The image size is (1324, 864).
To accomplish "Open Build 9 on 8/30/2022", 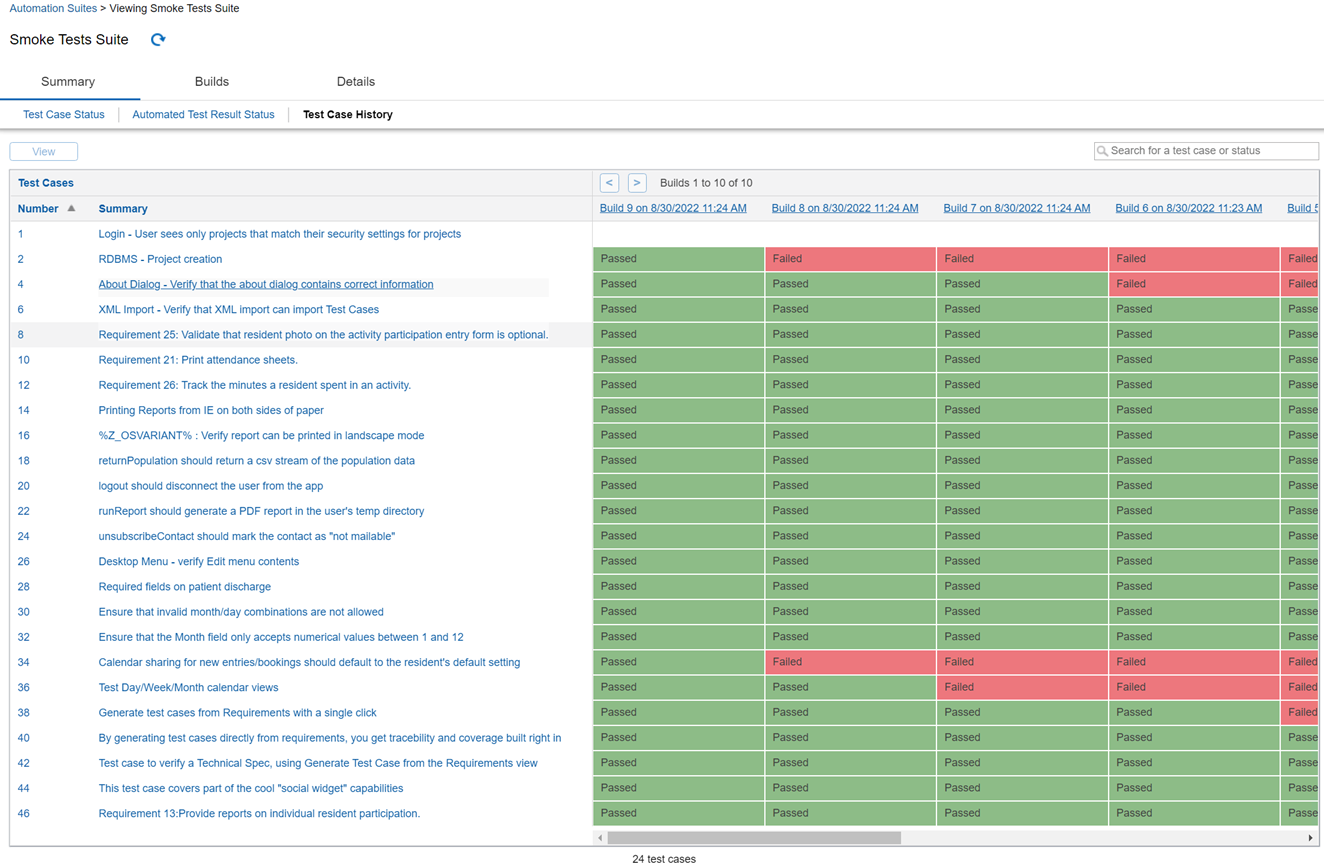I will pyautogui.click(x=672, y=208).
